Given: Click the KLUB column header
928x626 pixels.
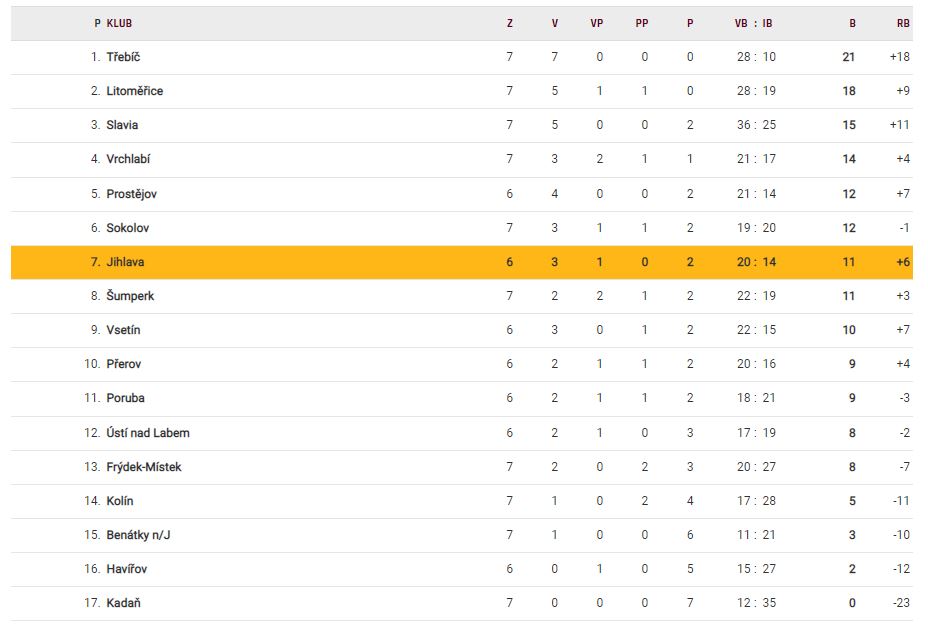Looking at the screenshot, I should (x=119, y=23).
